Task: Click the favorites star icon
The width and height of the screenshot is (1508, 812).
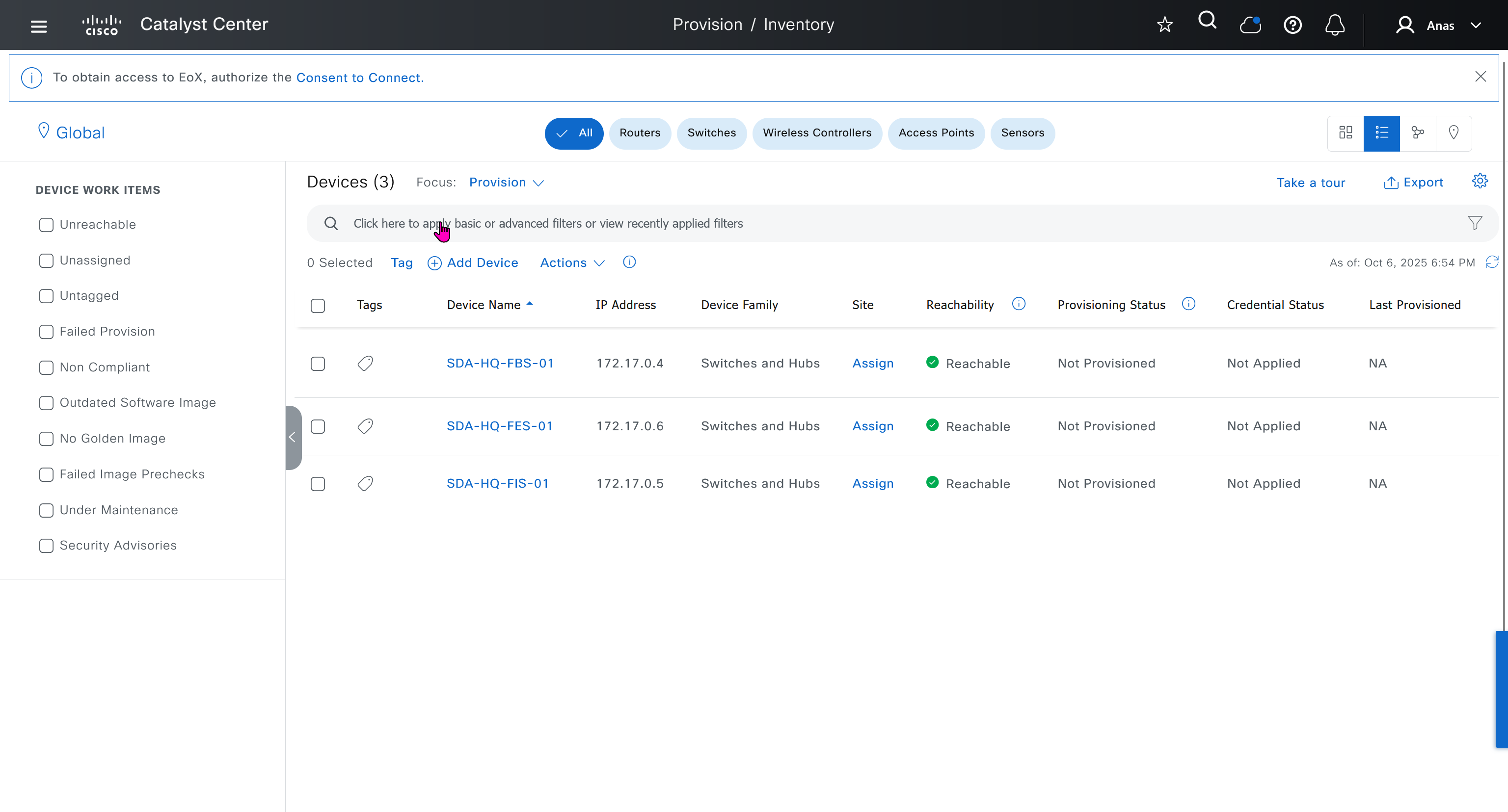Action: click(x=1164, y=25)
